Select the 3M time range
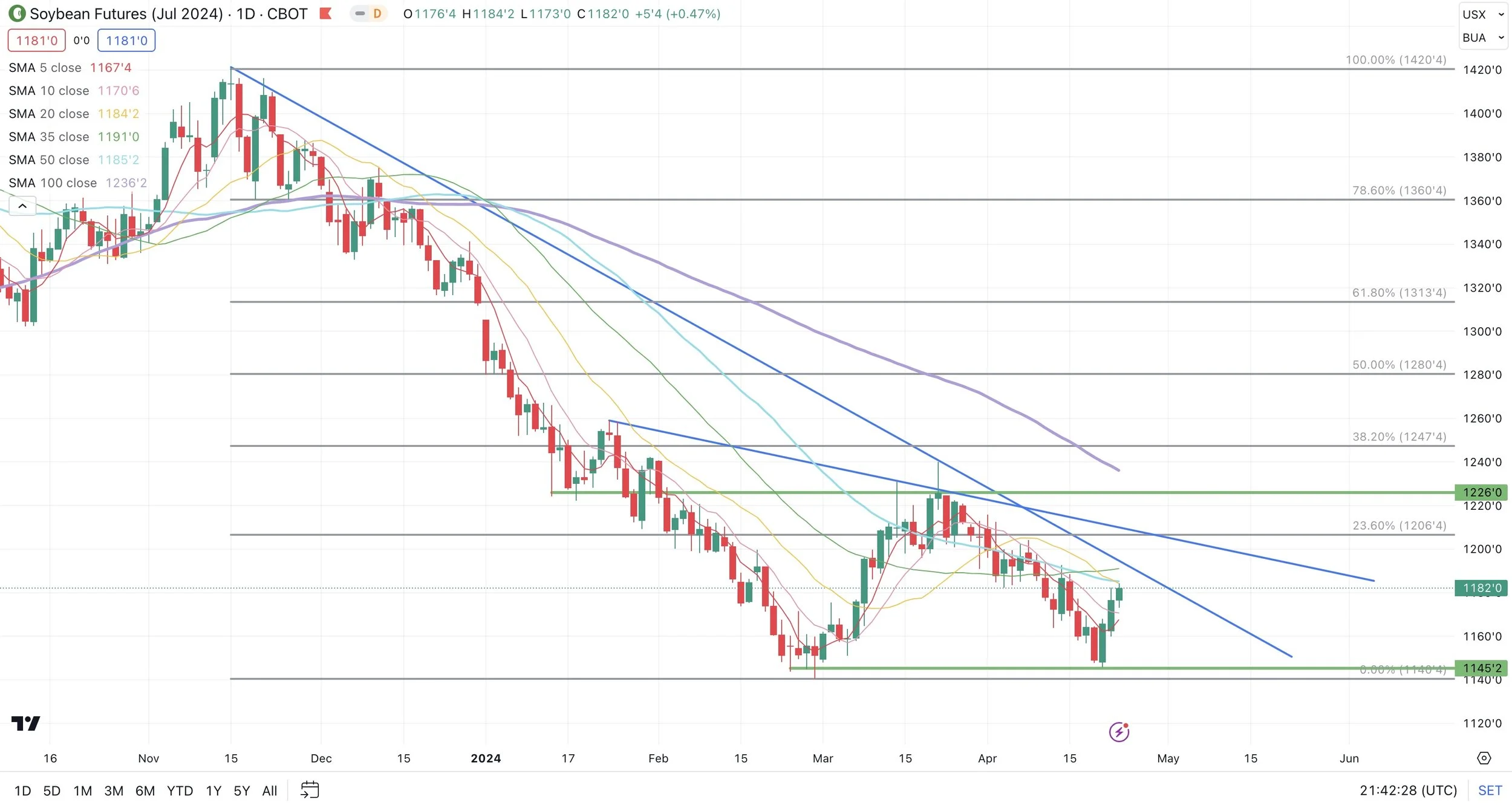Screen dimensions: 1512x805 114,790
